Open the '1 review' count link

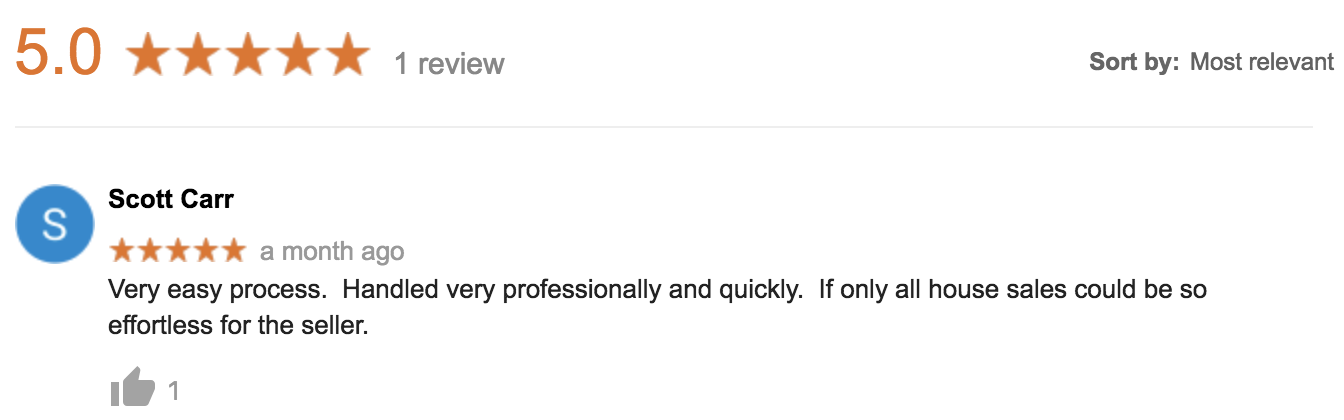pyautogui.click(x=449, y=64)
